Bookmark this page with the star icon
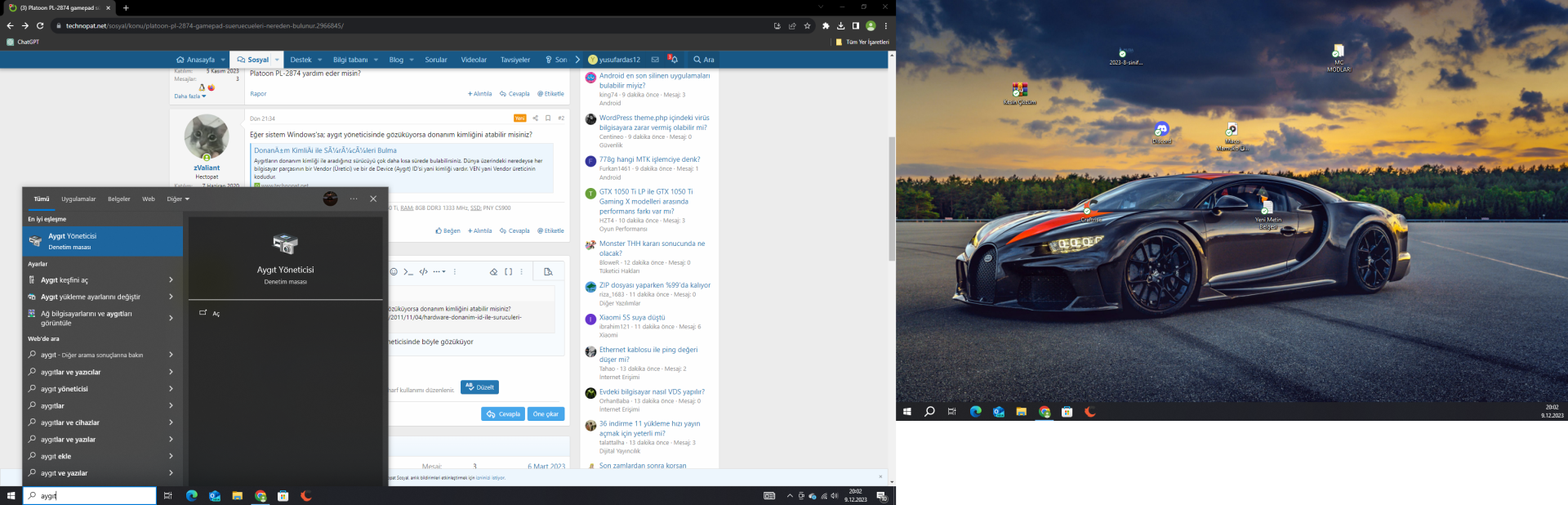The width and height of the screenshot is (1568, 505). (807, 25)
